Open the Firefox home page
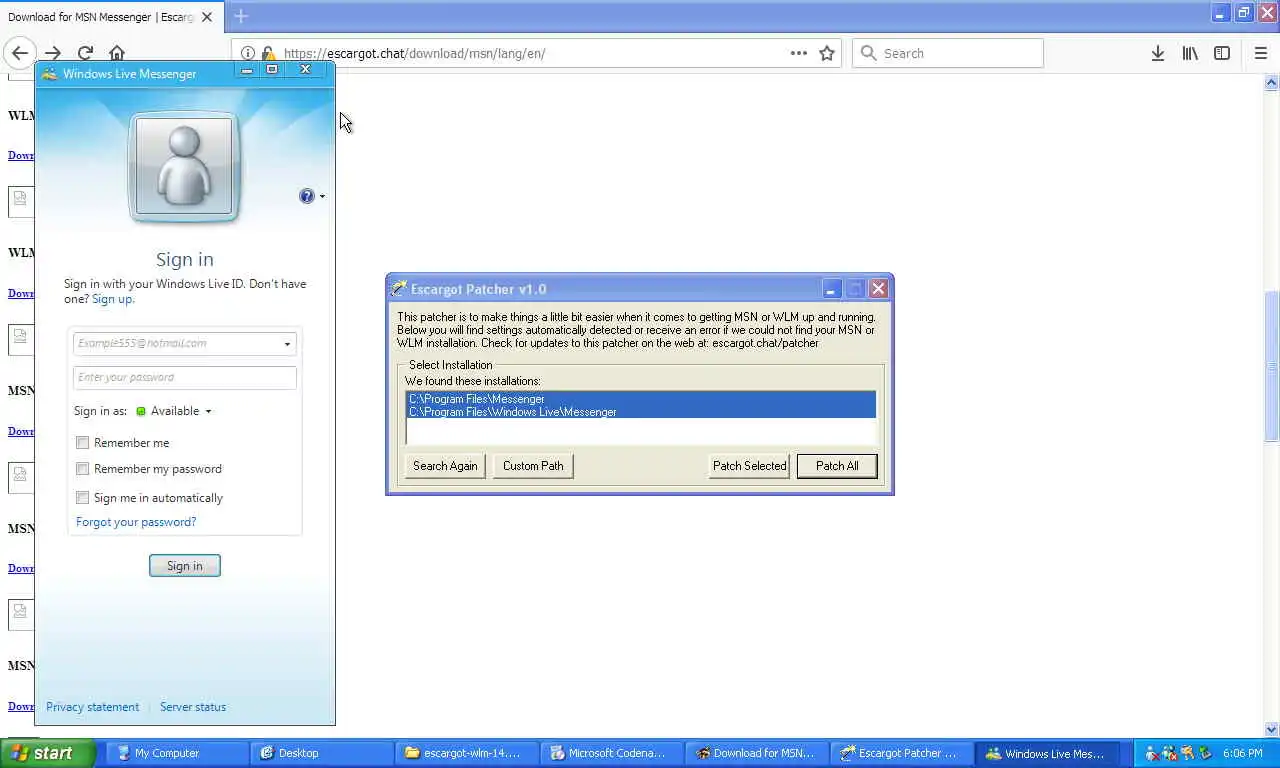 coord(117,53)
